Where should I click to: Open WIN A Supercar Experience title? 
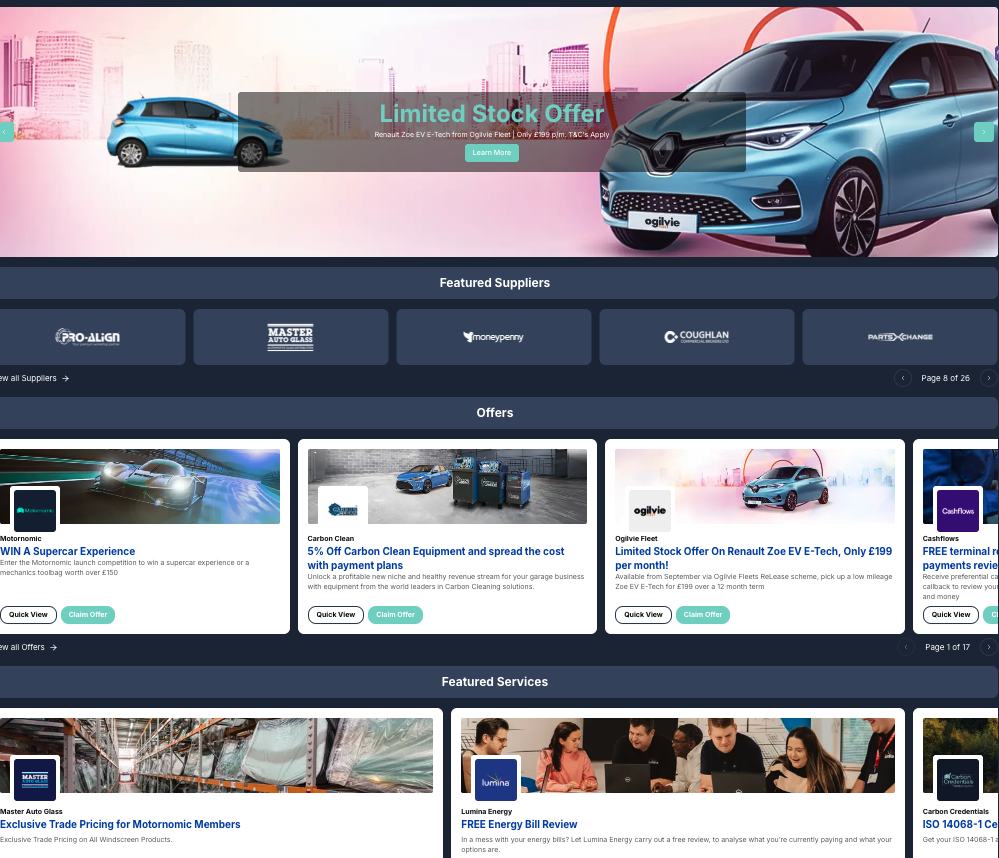(68, 552)
